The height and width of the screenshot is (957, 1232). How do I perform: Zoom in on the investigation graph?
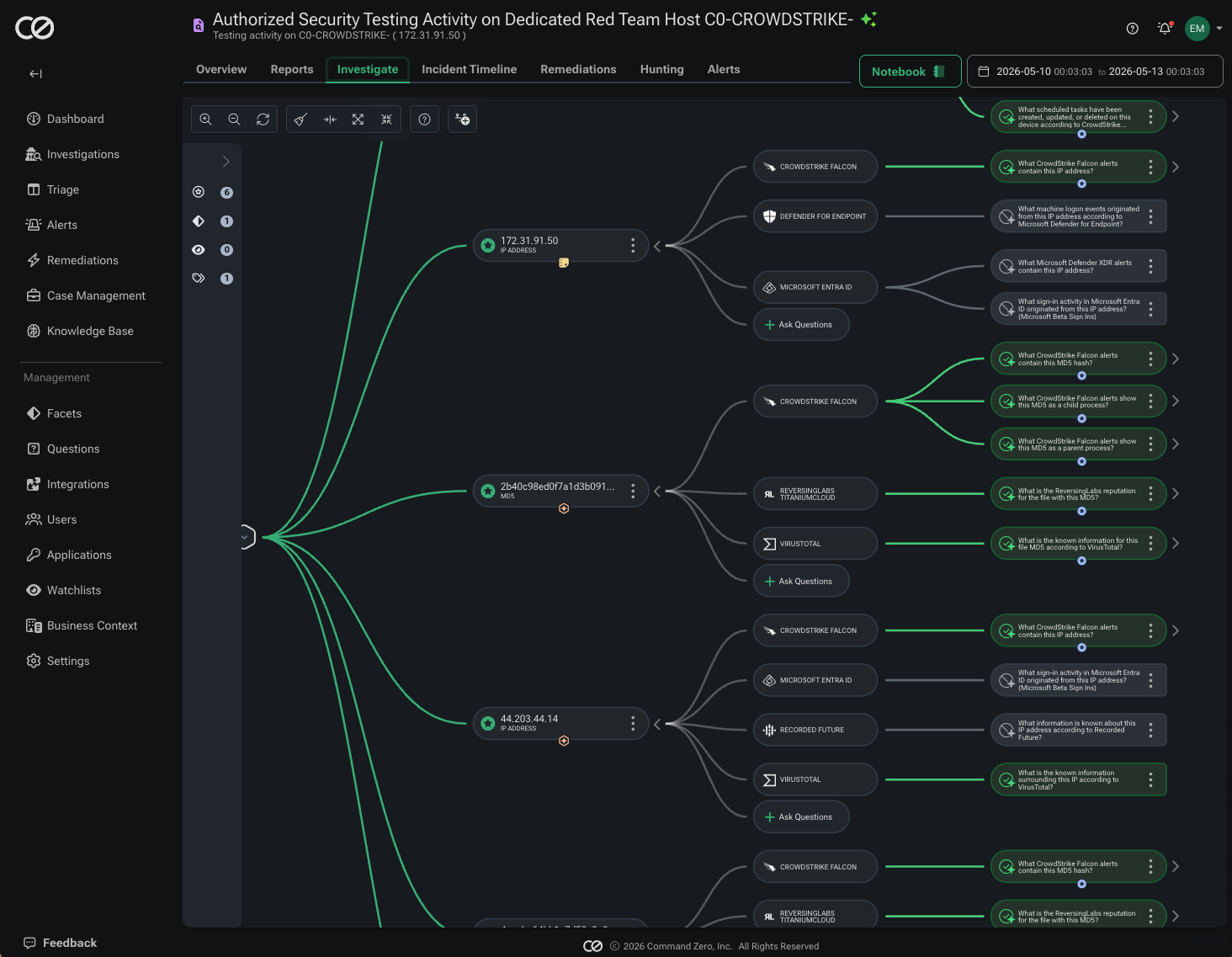(205, 120)
